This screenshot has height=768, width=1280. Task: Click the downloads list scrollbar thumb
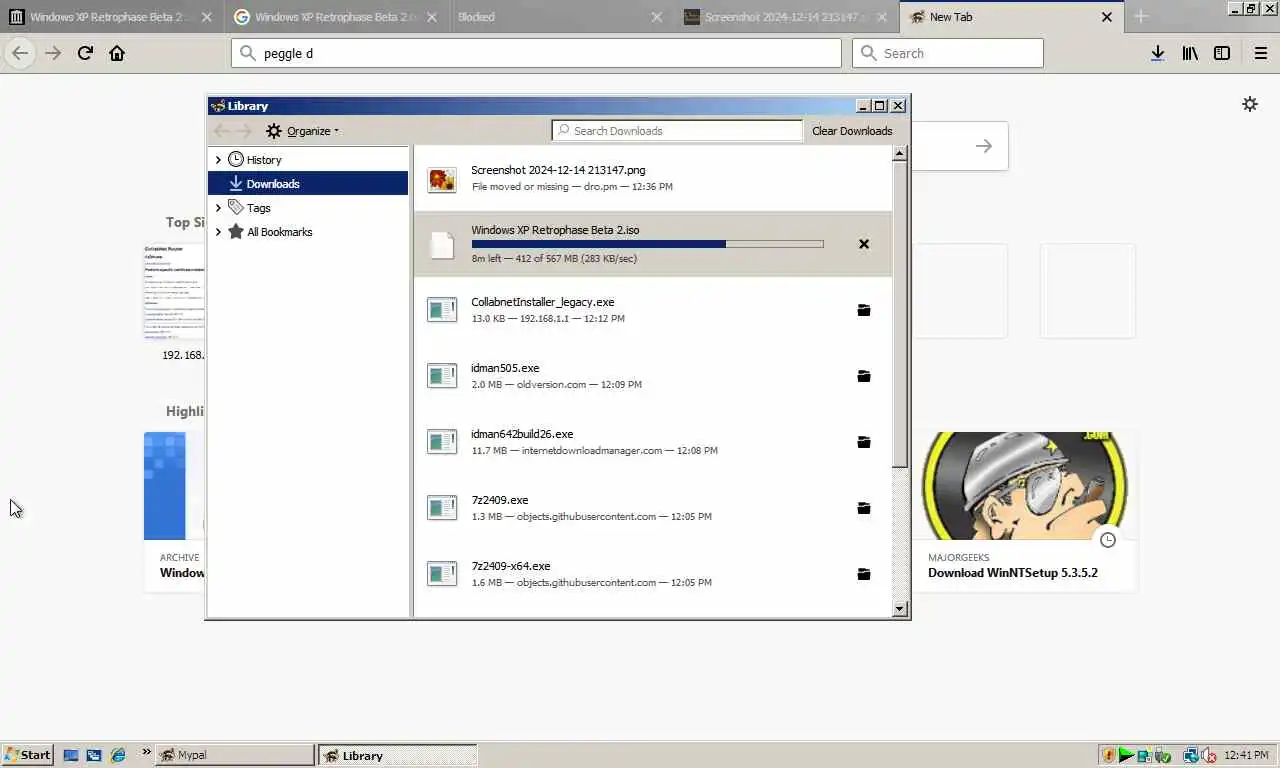tap(900, 313)
